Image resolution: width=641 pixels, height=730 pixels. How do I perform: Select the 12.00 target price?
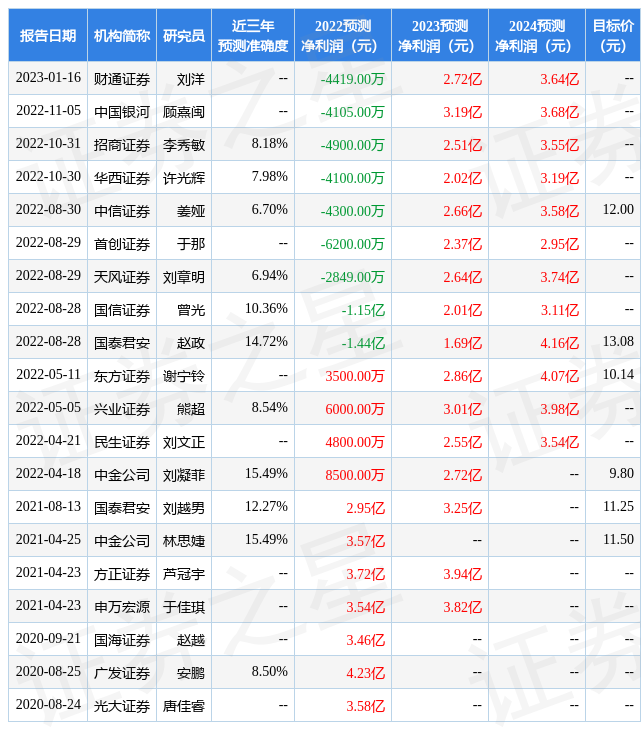point(618,210)
